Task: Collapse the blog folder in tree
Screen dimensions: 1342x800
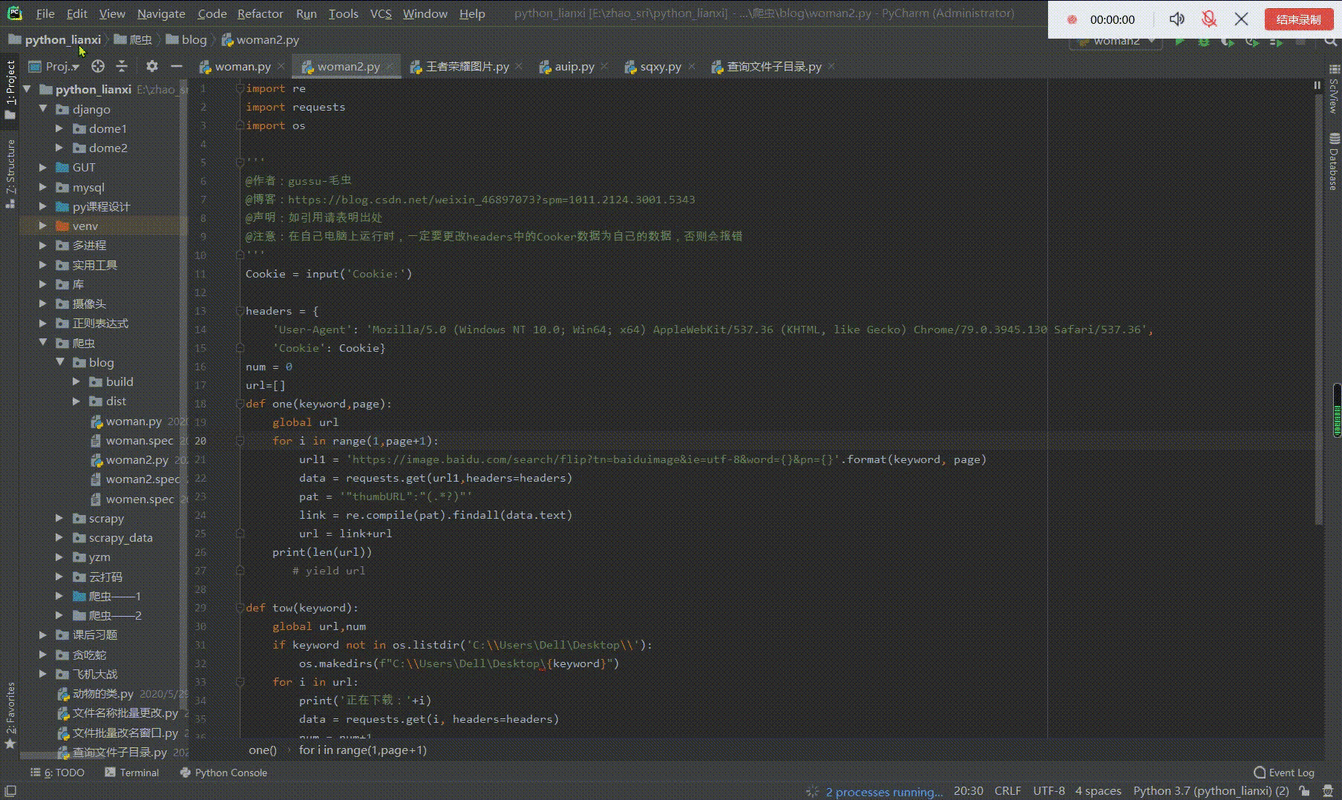Action: (60, 362)
